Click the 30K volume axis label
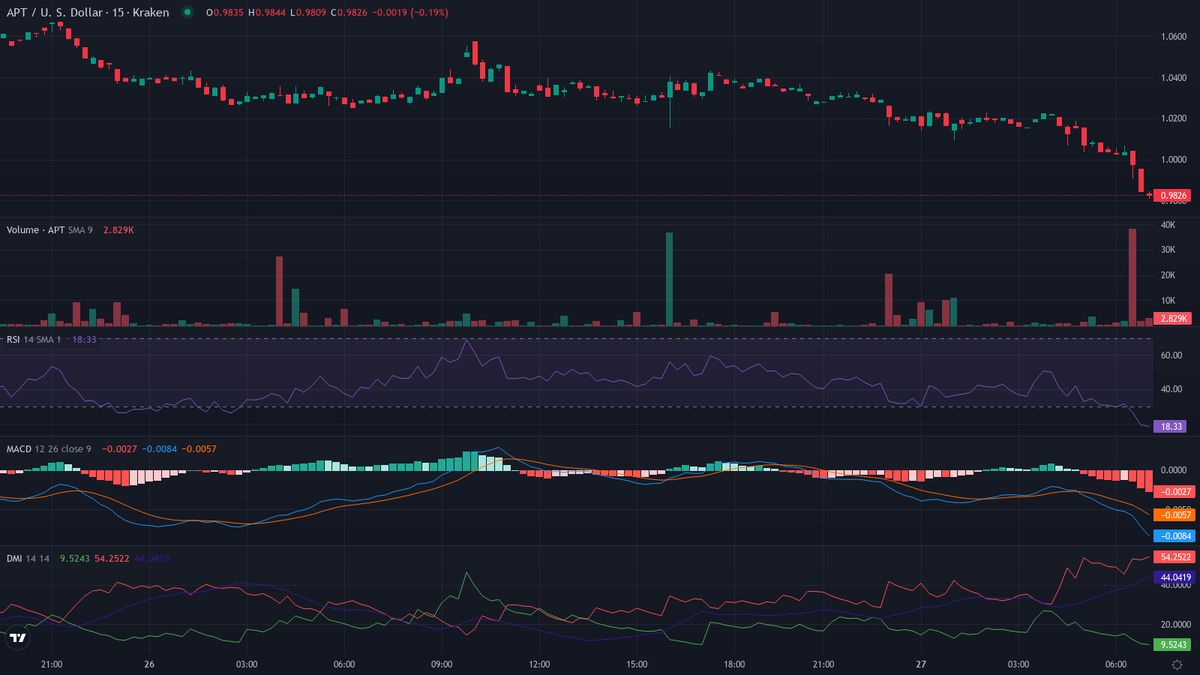1200x675 pixels. pyautogui.click(x=1167, y=250)
